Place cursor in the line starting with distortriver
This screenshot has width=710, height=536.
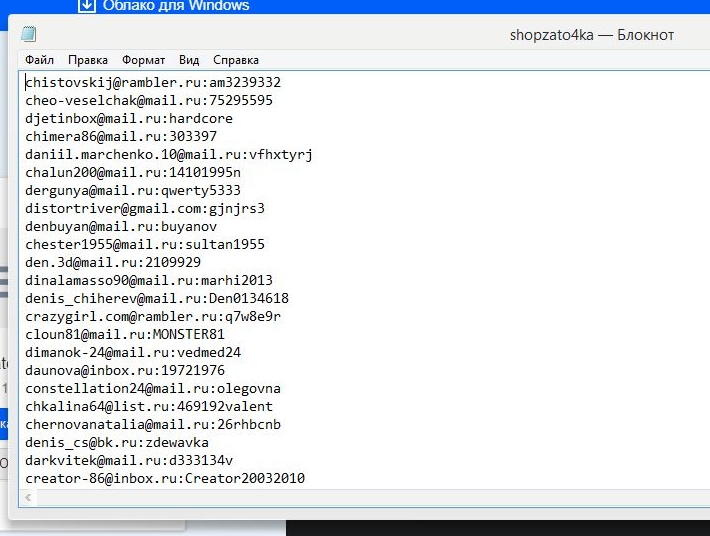145,209
